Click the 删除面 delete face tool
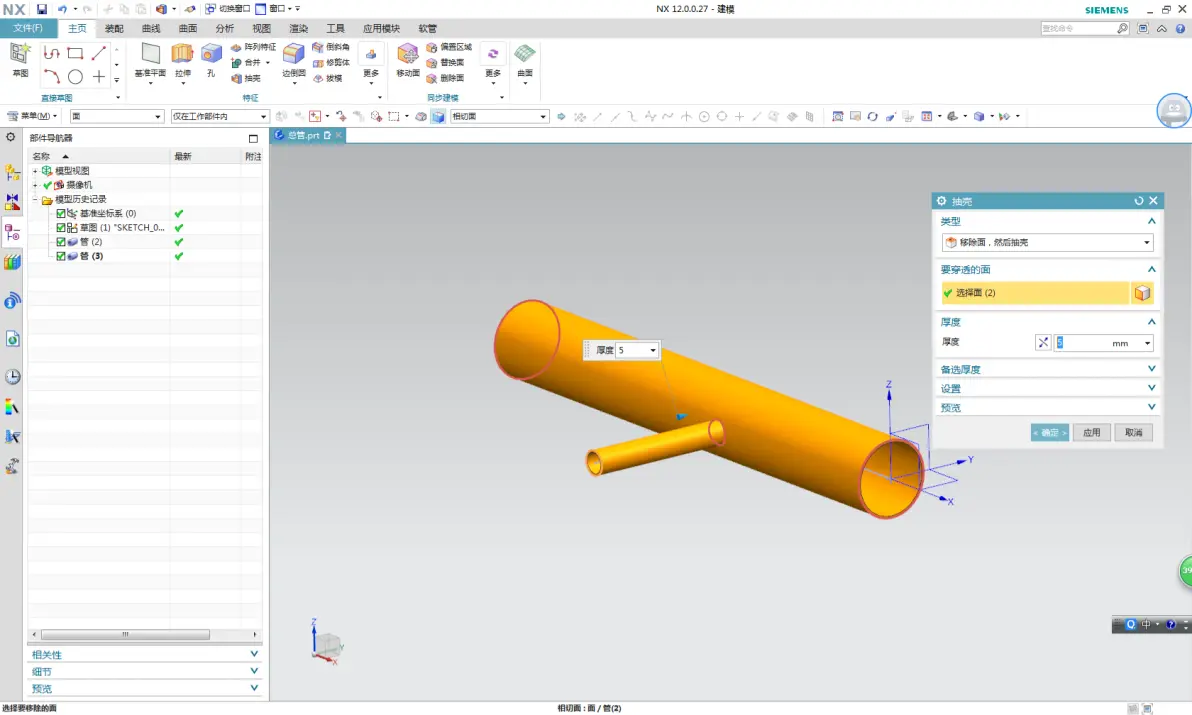Image resolution: width=1192 pixels, height=715 pixels. pos(445,78)
